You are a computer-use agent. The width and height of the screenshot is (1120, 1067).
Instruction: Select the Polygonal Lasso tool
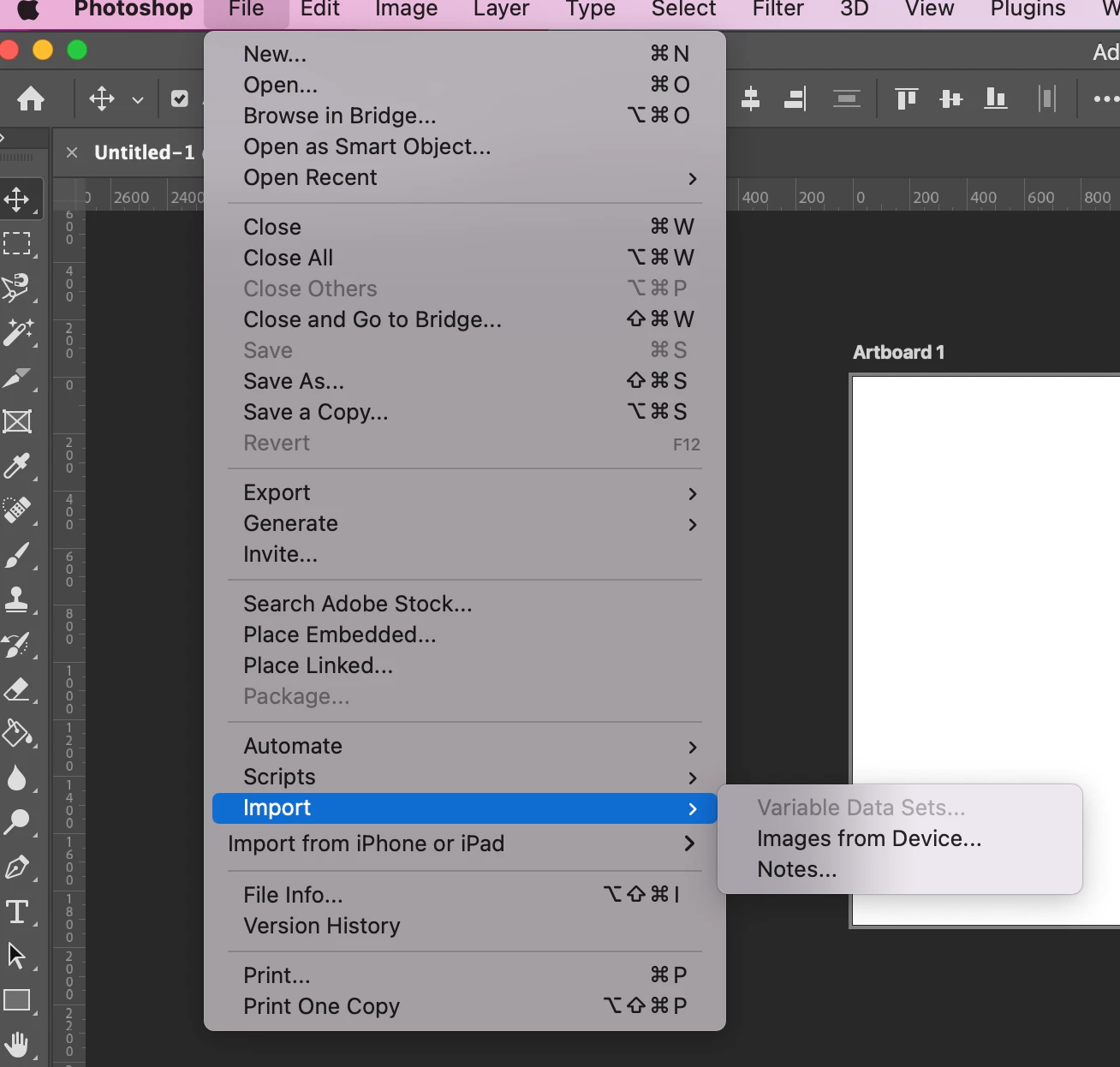point(17,288)
